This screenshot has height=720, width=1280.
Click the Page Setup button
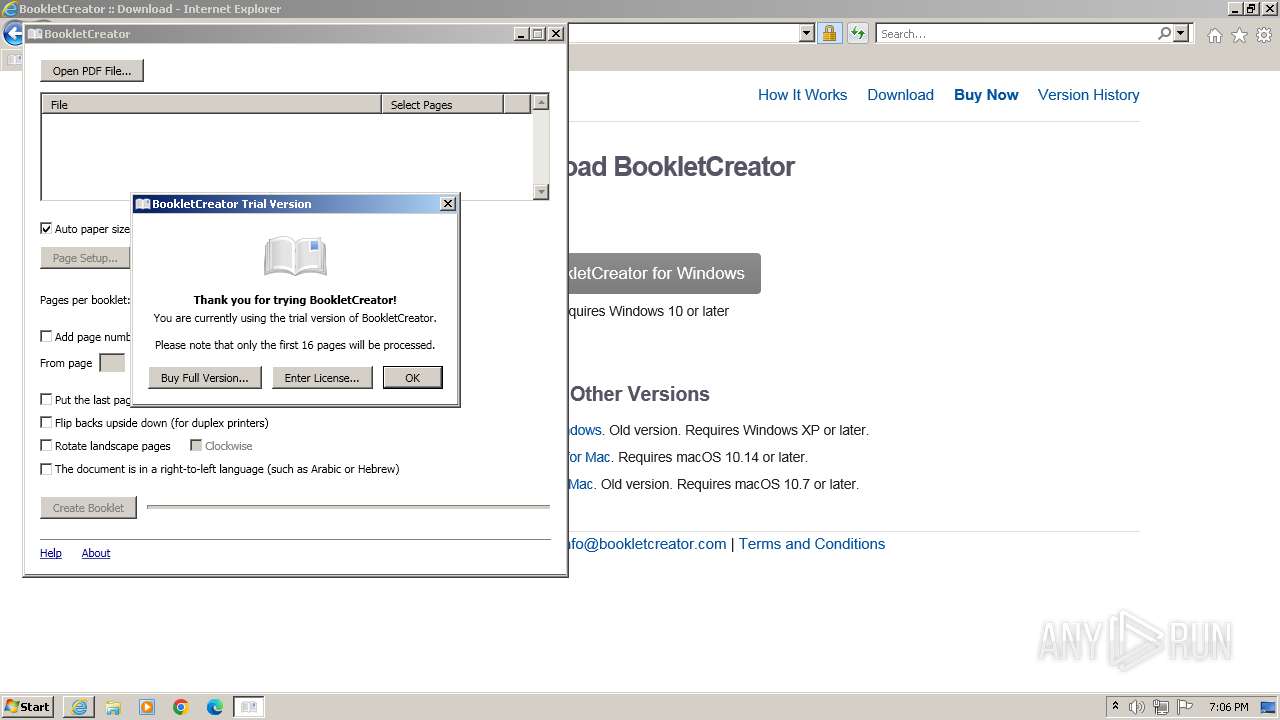point(85,258)
